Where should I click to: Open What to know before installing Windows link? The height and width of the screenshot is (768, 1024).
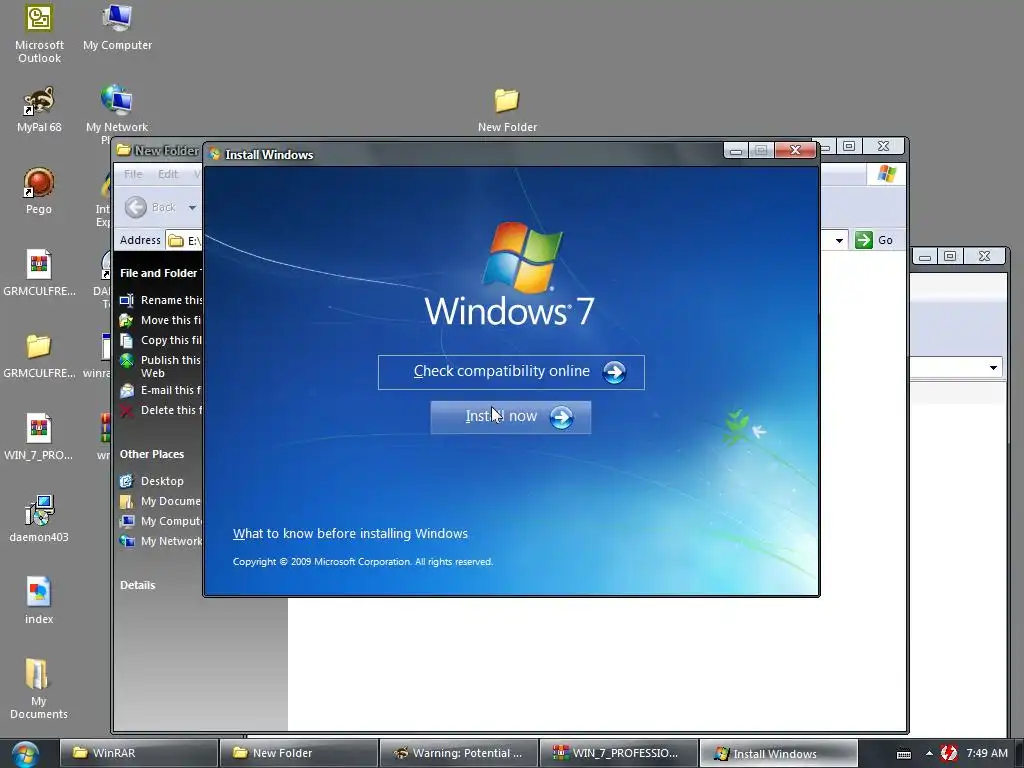click(x=350, y=534)
